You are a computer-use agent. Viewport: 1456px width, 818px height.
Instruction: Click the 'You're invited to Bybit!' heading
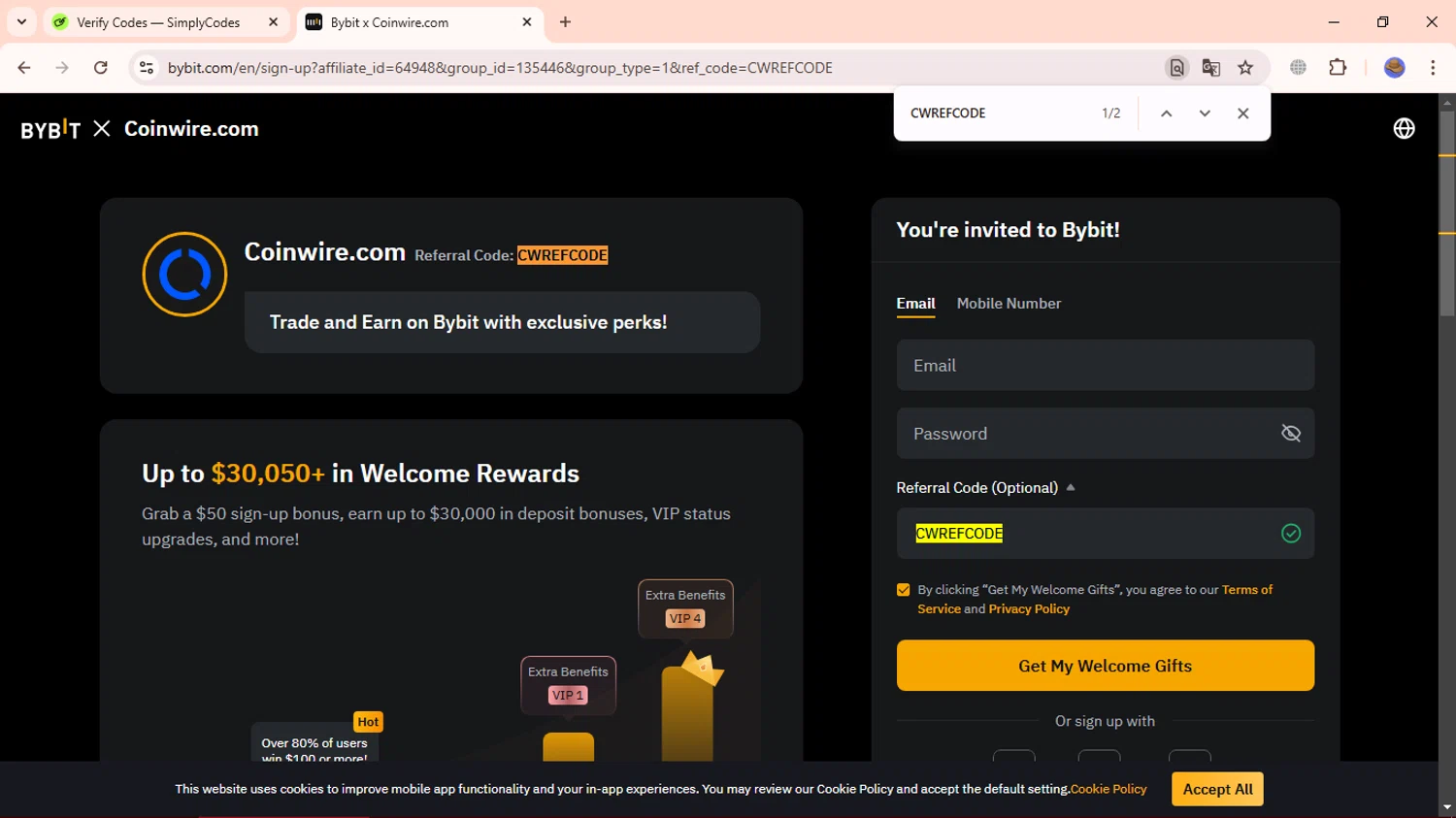point(1008,230)
